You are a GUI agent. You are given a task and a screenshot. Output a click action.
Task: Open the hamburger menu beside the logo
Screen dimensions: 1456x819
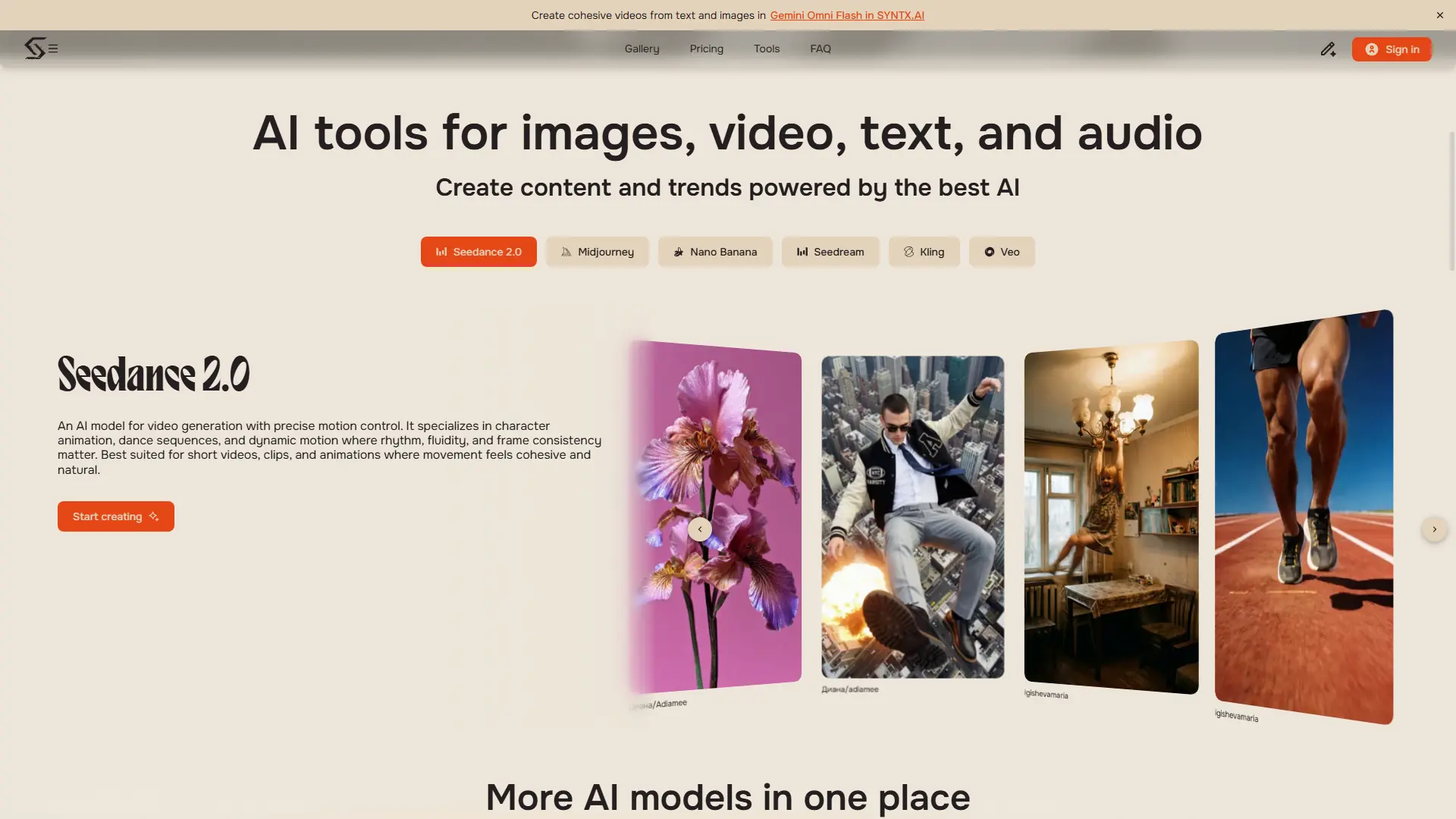(x=53, y=49)
